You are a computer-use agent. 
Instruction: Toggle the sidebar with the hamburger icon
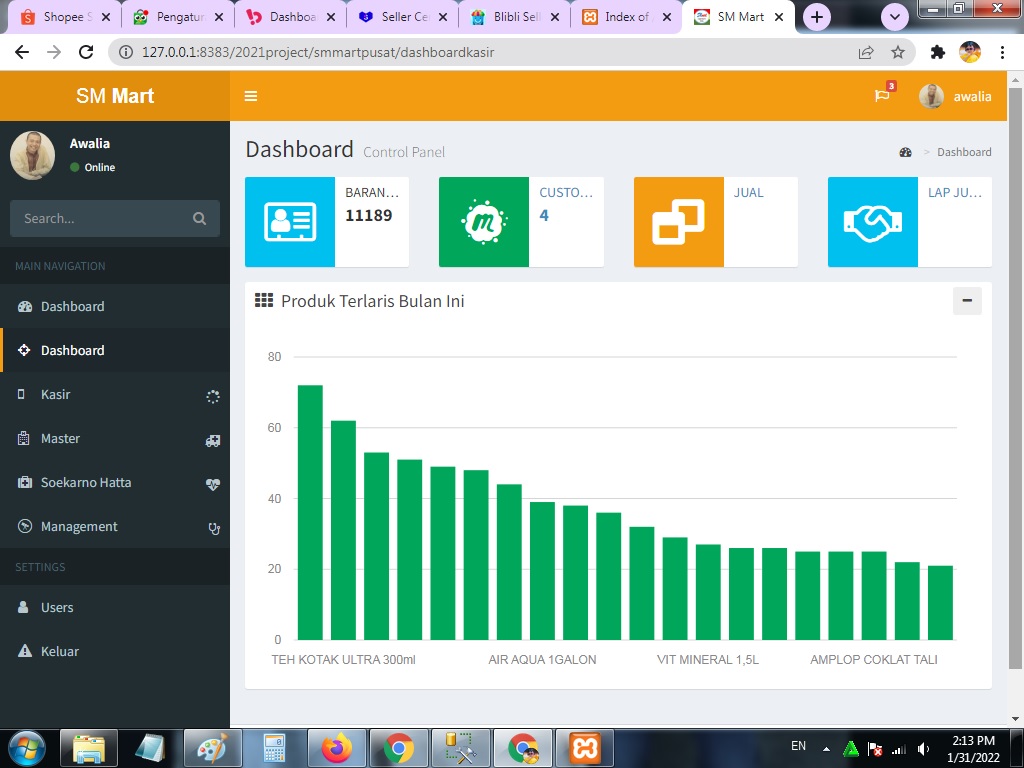251,96
